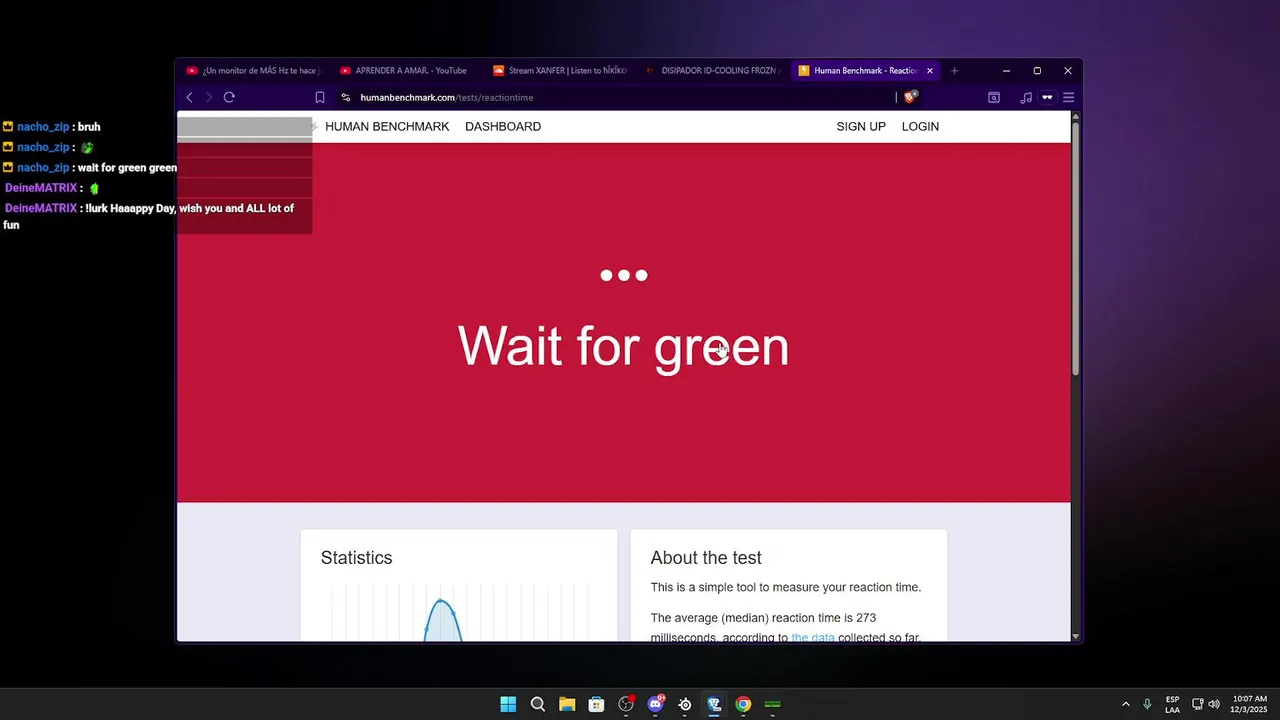The width and height of the screenshot is (1280, 720).
Task: Open the clock showing 10:07 AM
Action: (1248, 704)
